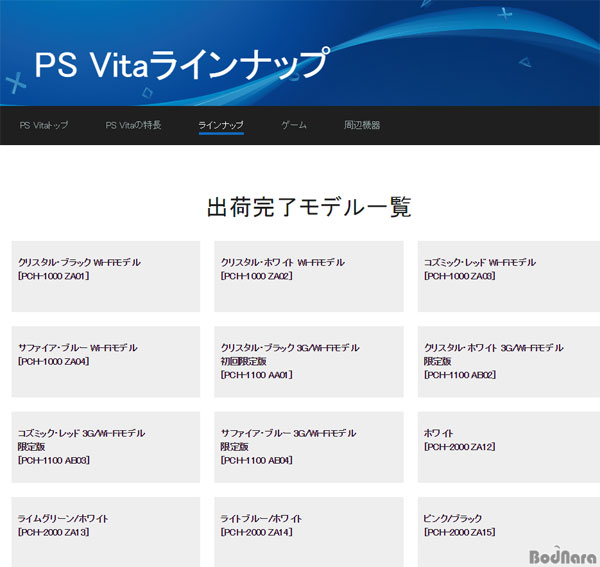This screenshot has height=567, width=600.
Task: Select the サファイア・ブルー Wi-Fiモデル PCH-1000 ZA04 card
Action: click(106, 362)
